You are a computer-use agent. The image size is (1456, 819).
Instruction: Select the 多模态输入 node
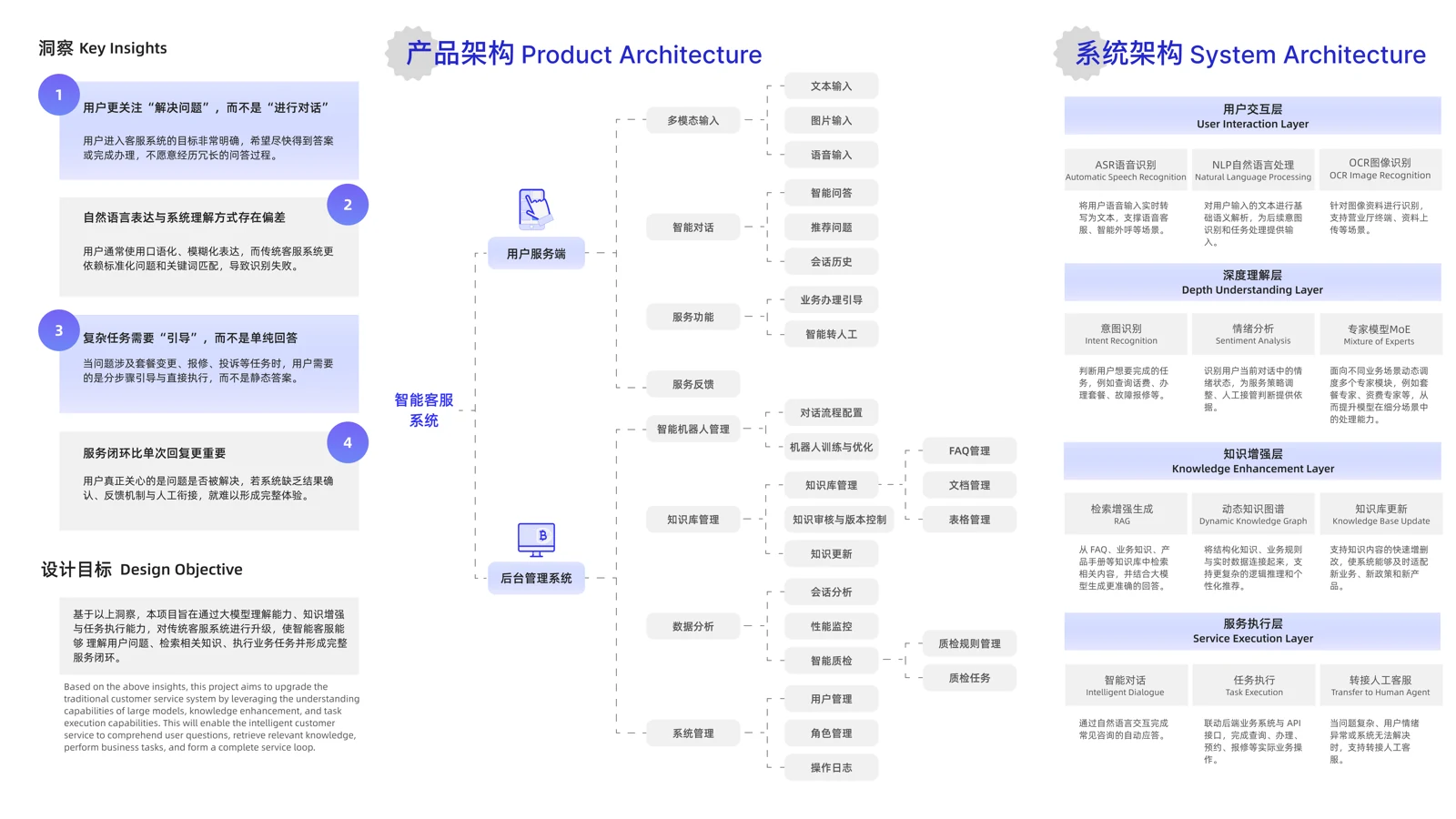[693, 120]
